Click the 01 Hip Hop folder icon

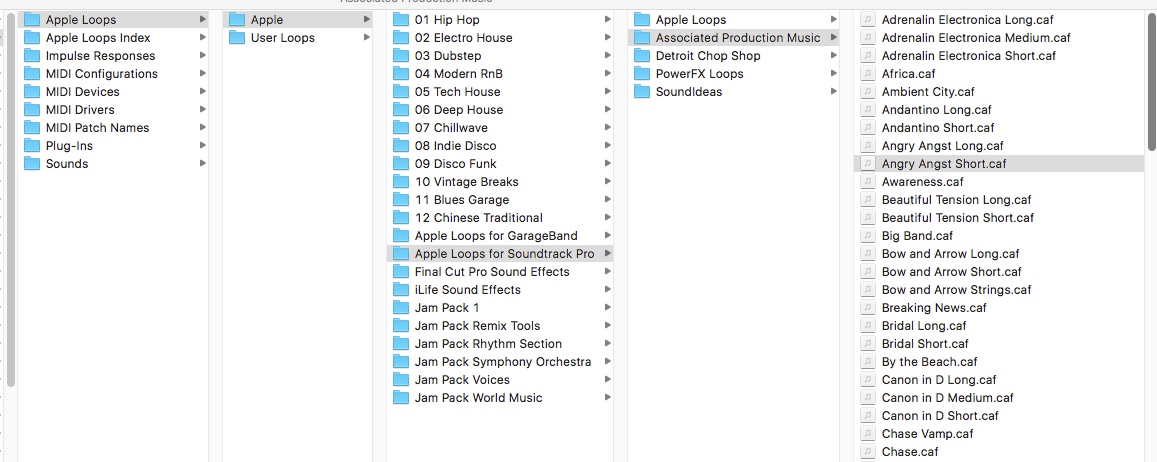pyautogui.click(x=401, y=20)
